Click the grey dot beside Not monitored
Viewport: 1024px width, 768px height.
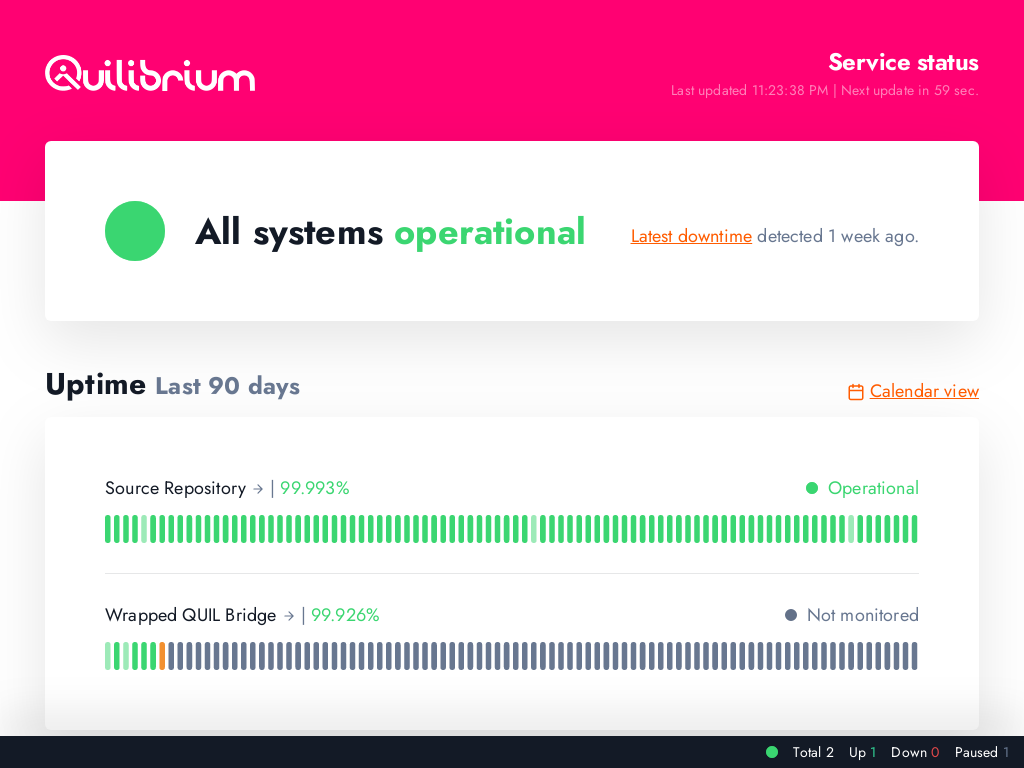tap(791, 615)
